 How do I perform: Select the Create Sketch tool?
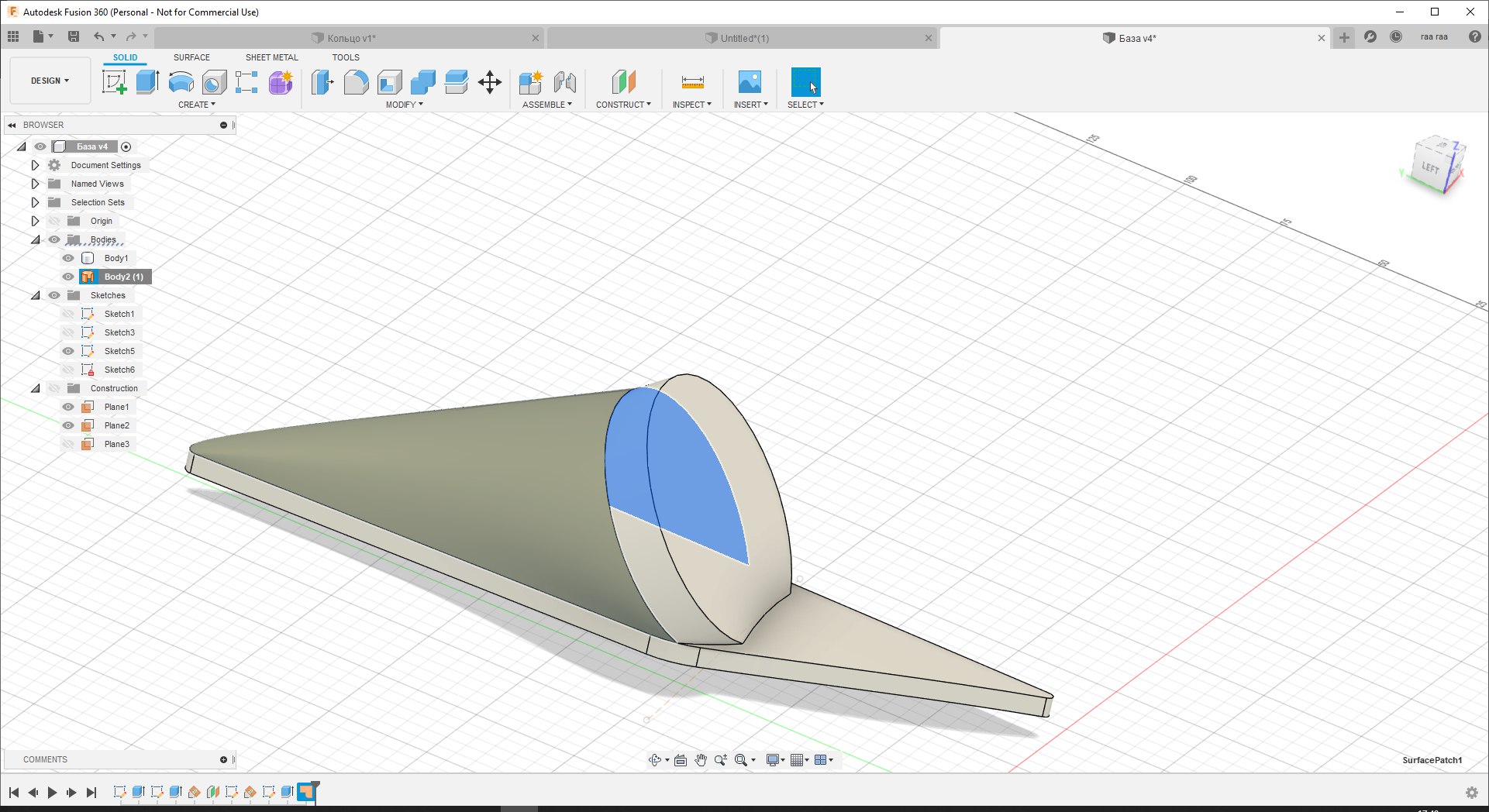click(114, 82)
